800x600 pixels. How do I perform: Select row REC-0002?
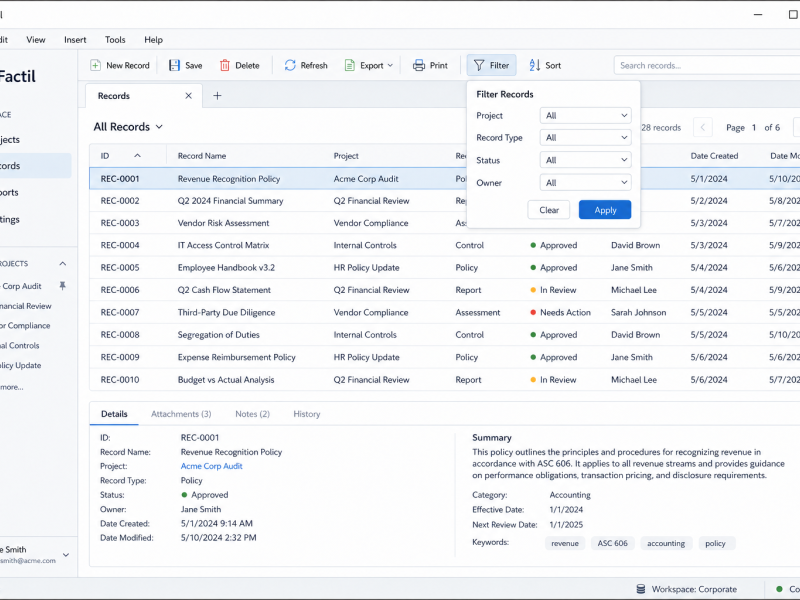pyautogui.click(x=444, y=201)
